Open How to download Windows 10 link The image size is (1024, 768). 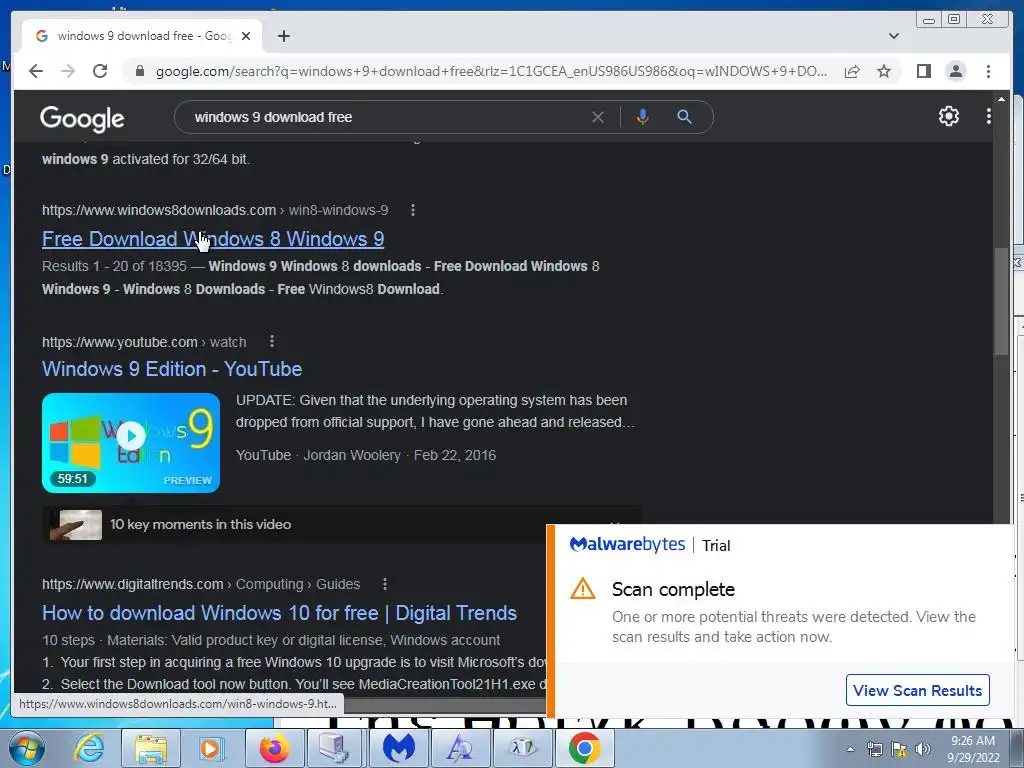coord(280,613)
